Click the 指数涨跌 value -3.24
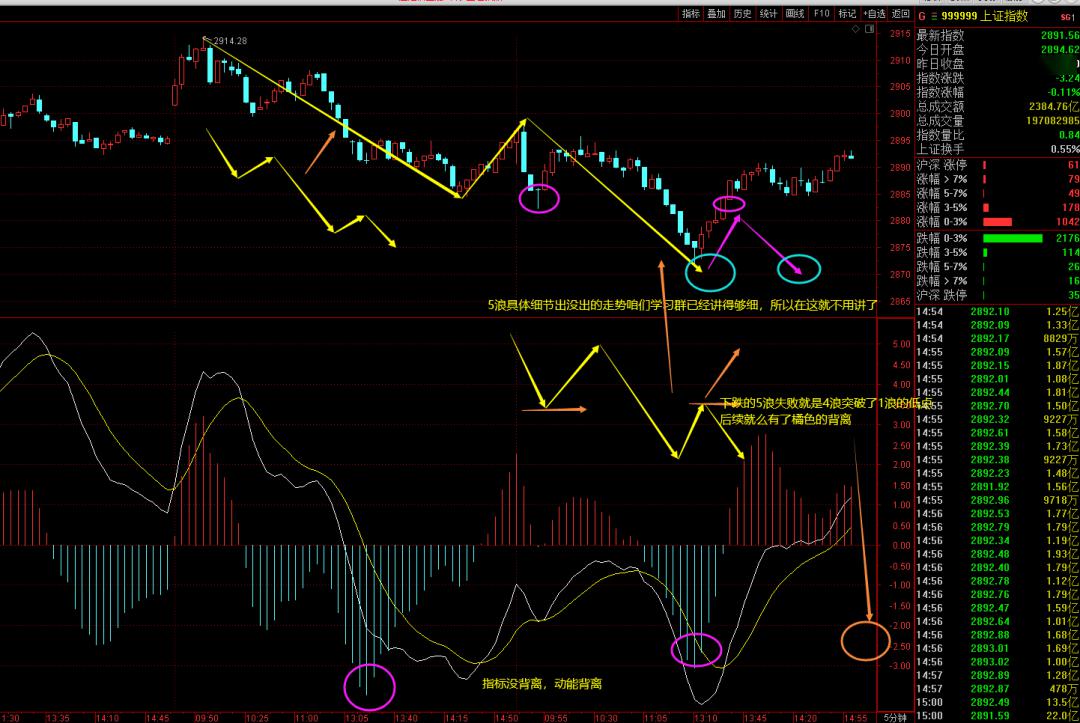Image resolution: width=1080 pixels, height=723 pixels. click(1067, 78)
